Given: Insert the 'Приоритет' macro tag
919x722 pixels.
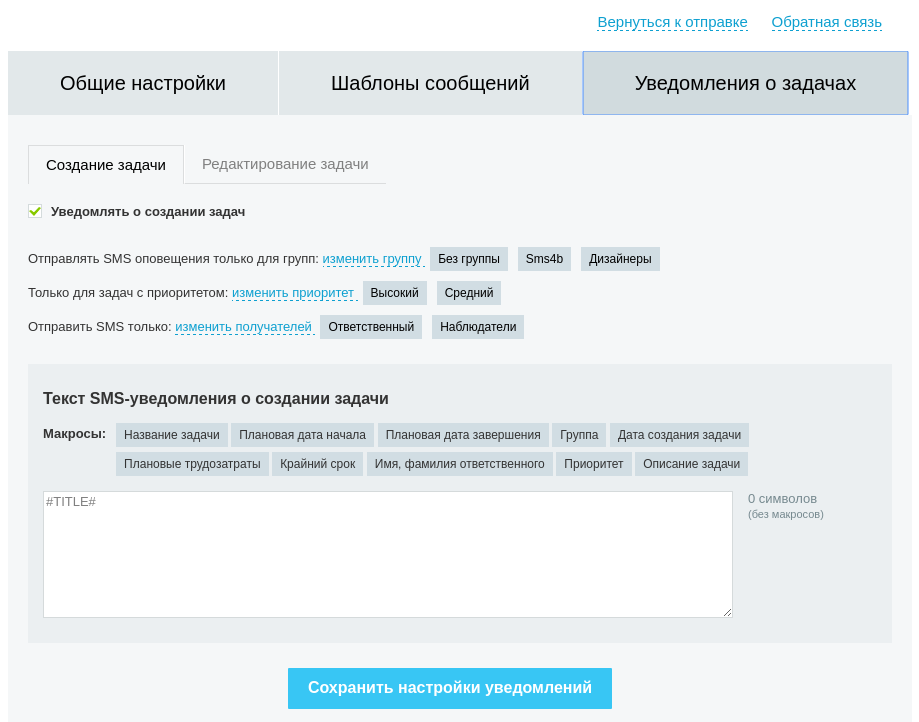Looking at the screenshot, I should click(x=593, y=464).
